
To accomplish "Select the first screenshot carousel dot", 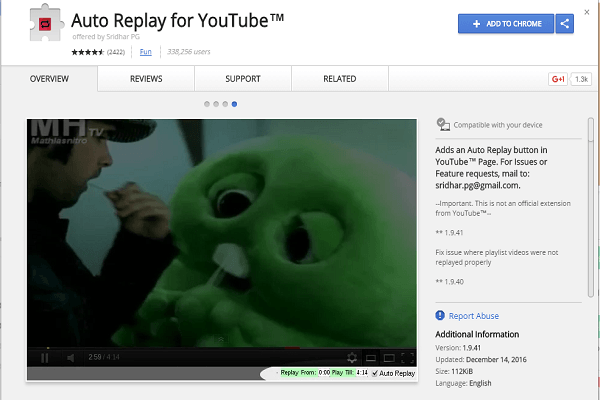I will [x=207, y=104].
